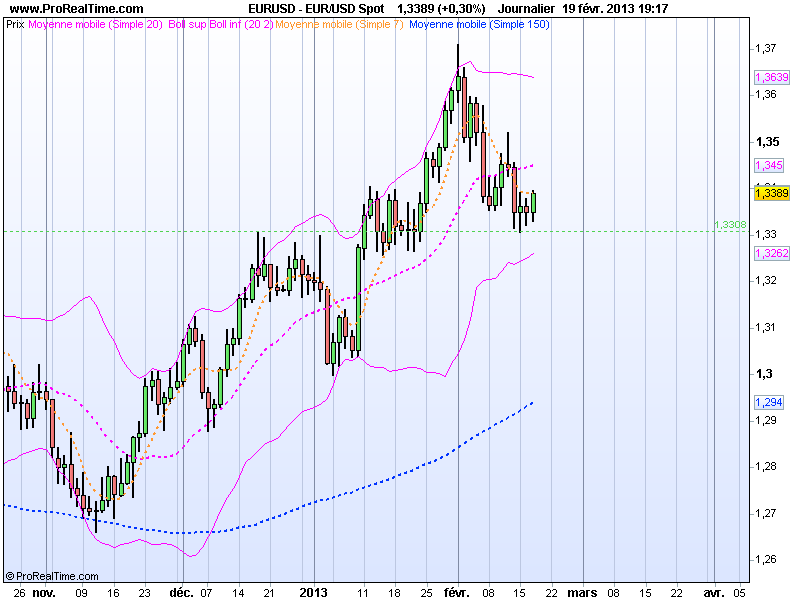
Task: Click the bold 1,3 price axis label
Action: (764, 374)
